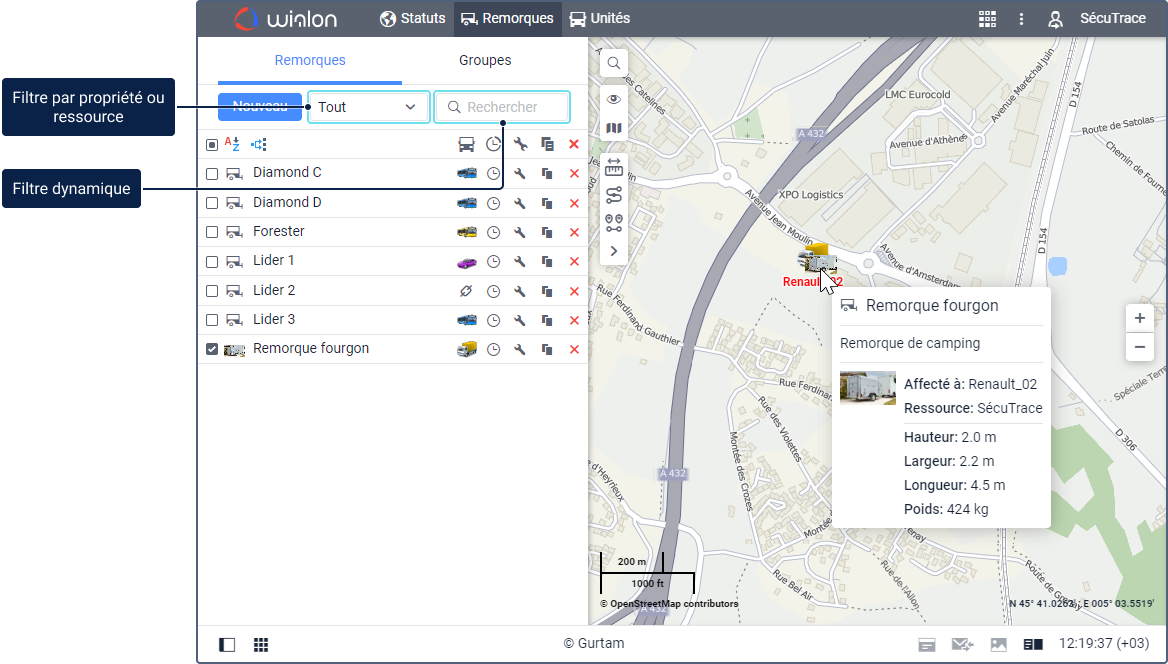Uncheck the Remorque fourgon checkbox
Viewport: 1168px width, 664px height.
click(x=212, y=349)
